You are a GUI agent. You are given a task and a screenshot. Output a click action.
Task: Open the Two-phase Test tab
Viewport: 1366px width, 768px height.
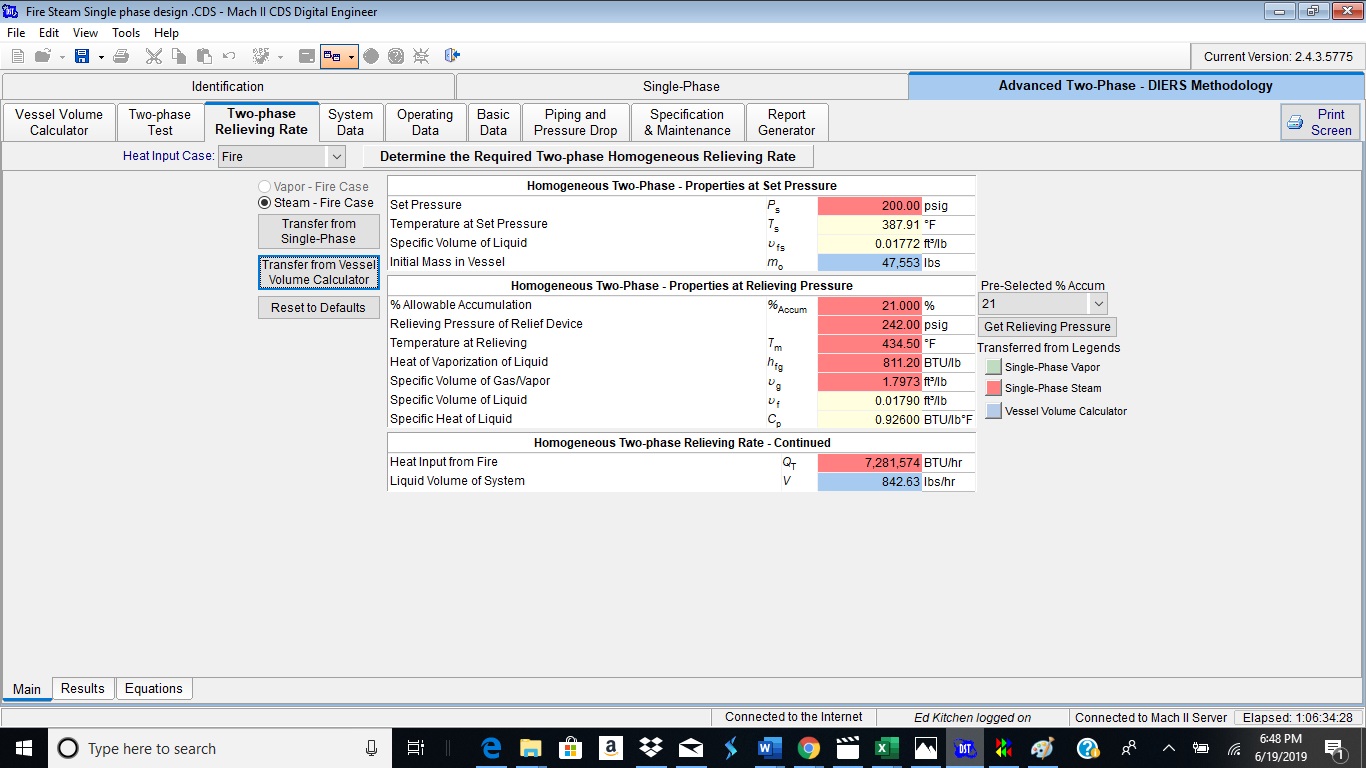pos(160,122)
